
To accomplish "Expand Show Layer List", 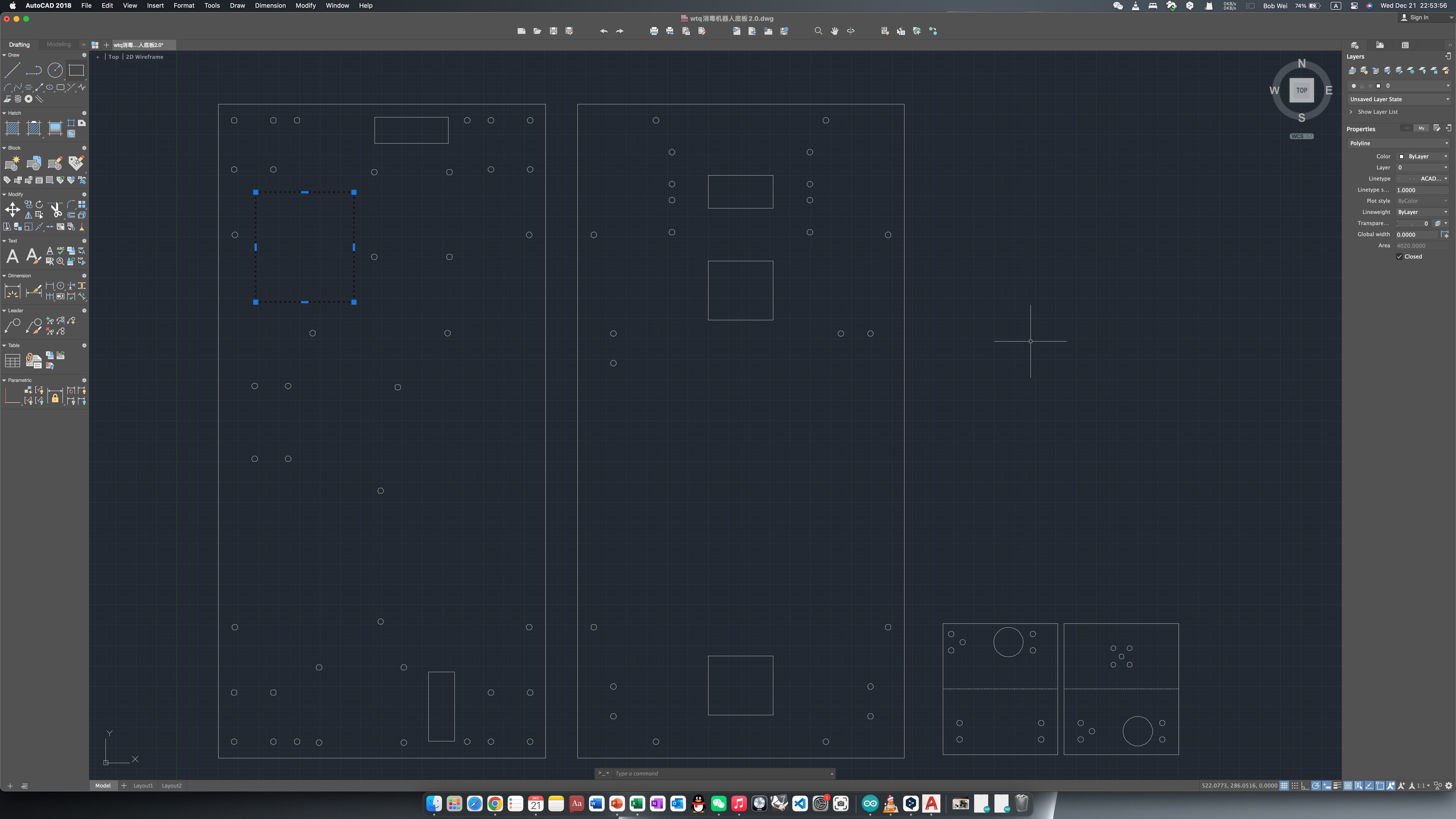I will [1377, 112].
